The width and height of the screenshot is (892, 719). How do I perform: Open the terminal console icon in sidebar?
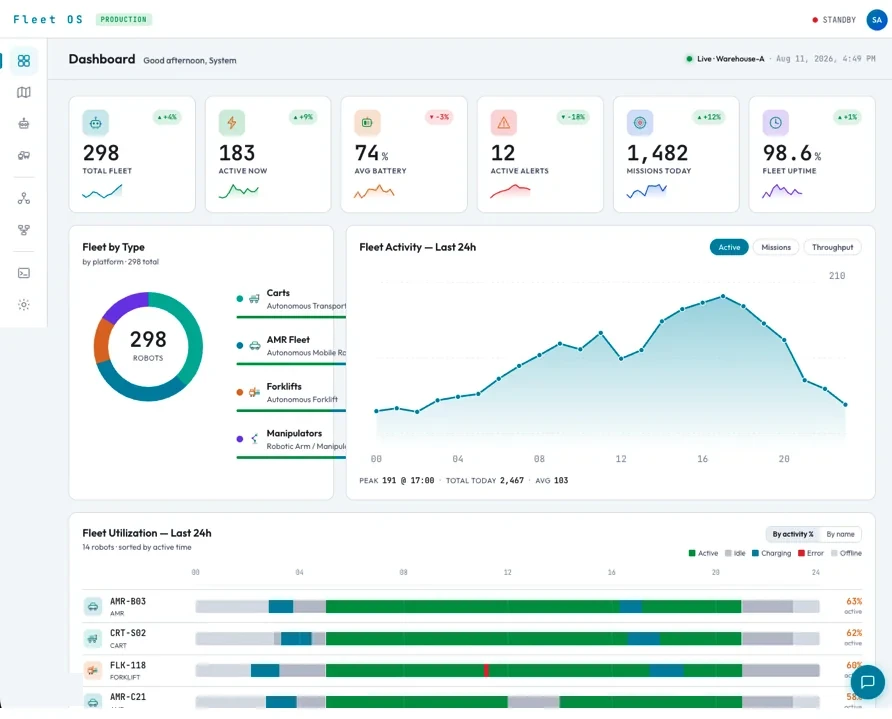[x=24, y=273]
